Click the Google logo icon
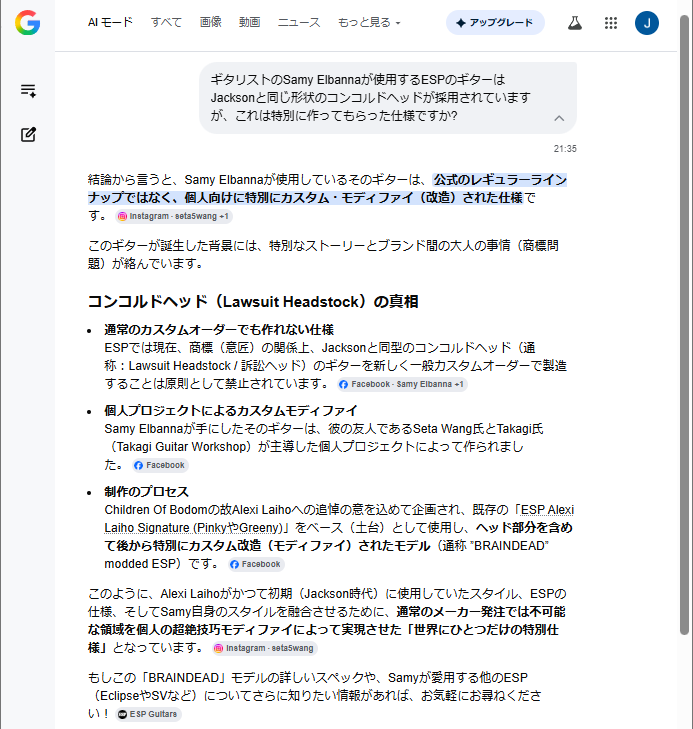The height and width of the screenshot is (729, 693). (x=27, y=23)
